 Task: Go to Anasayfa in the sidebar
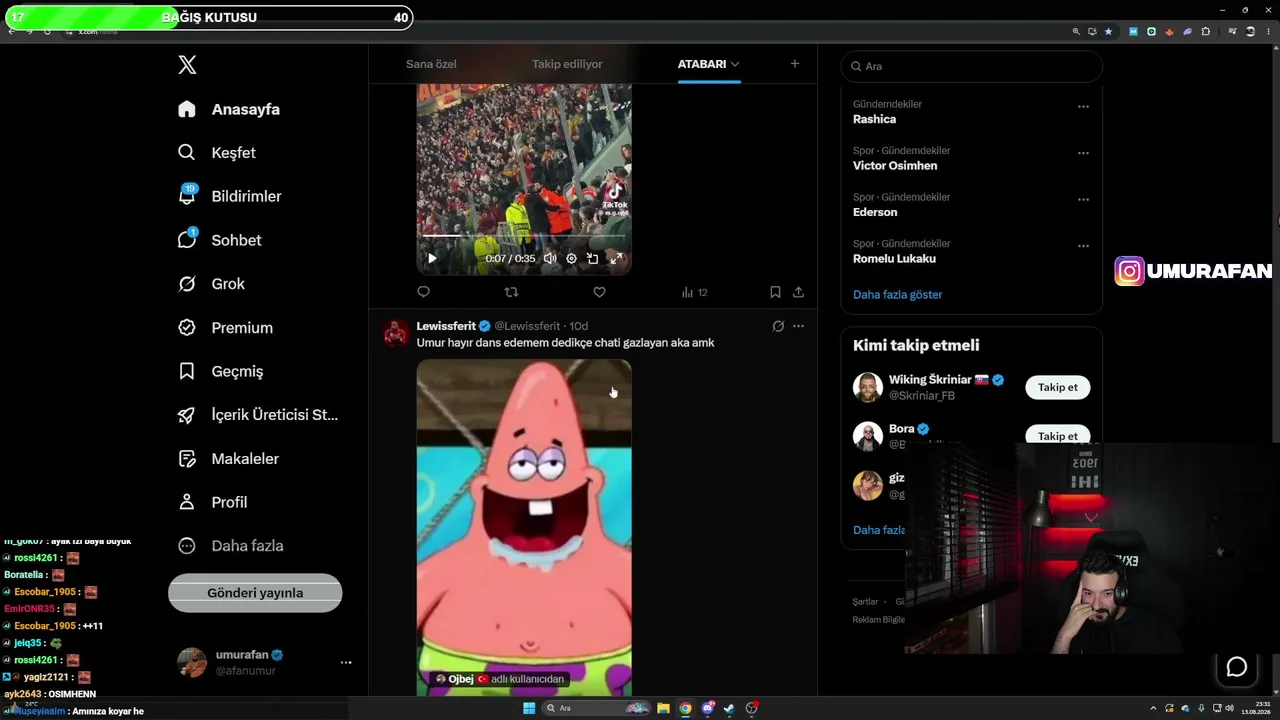coord(229,109)
